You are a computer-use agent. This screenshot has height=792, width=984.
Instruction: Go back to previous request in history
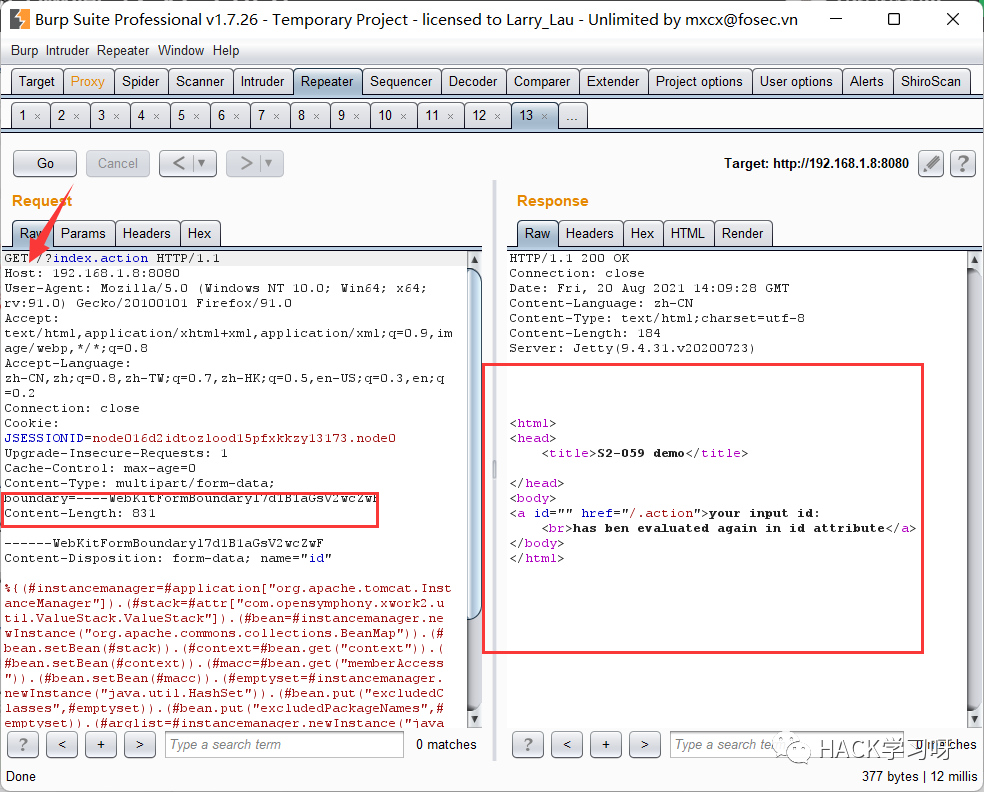pyautogui.click(x=179, y=163)
